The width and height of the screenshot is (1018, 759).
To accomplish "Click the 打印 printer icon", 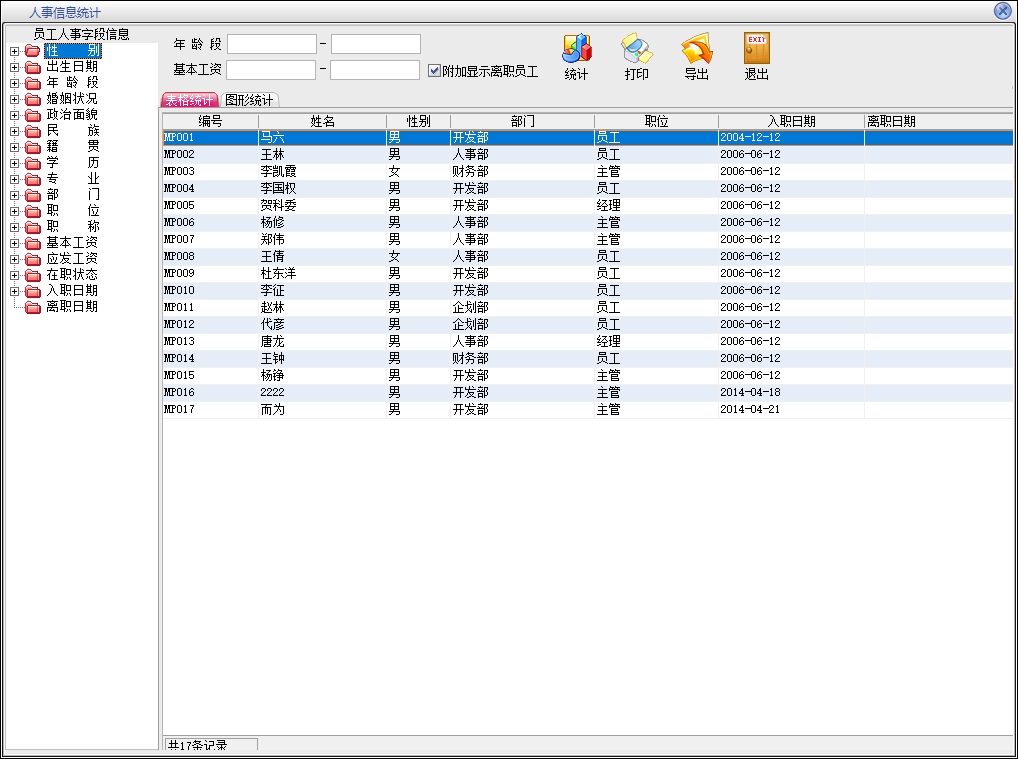I will [636, 48].
